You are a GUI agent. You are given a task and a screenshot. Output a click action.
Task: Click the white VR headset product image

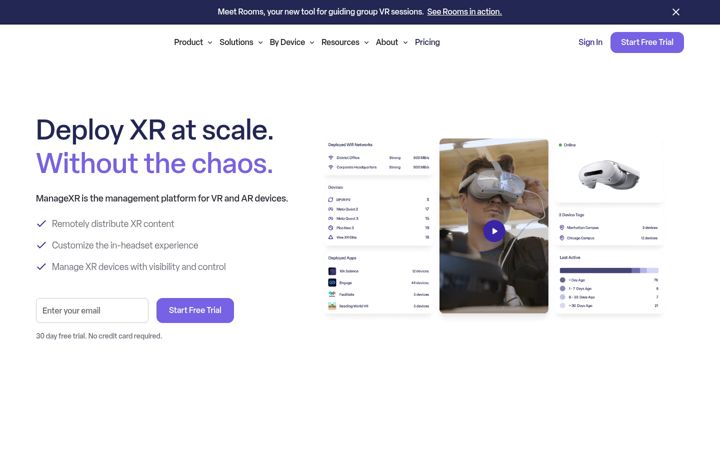[608, 174]
